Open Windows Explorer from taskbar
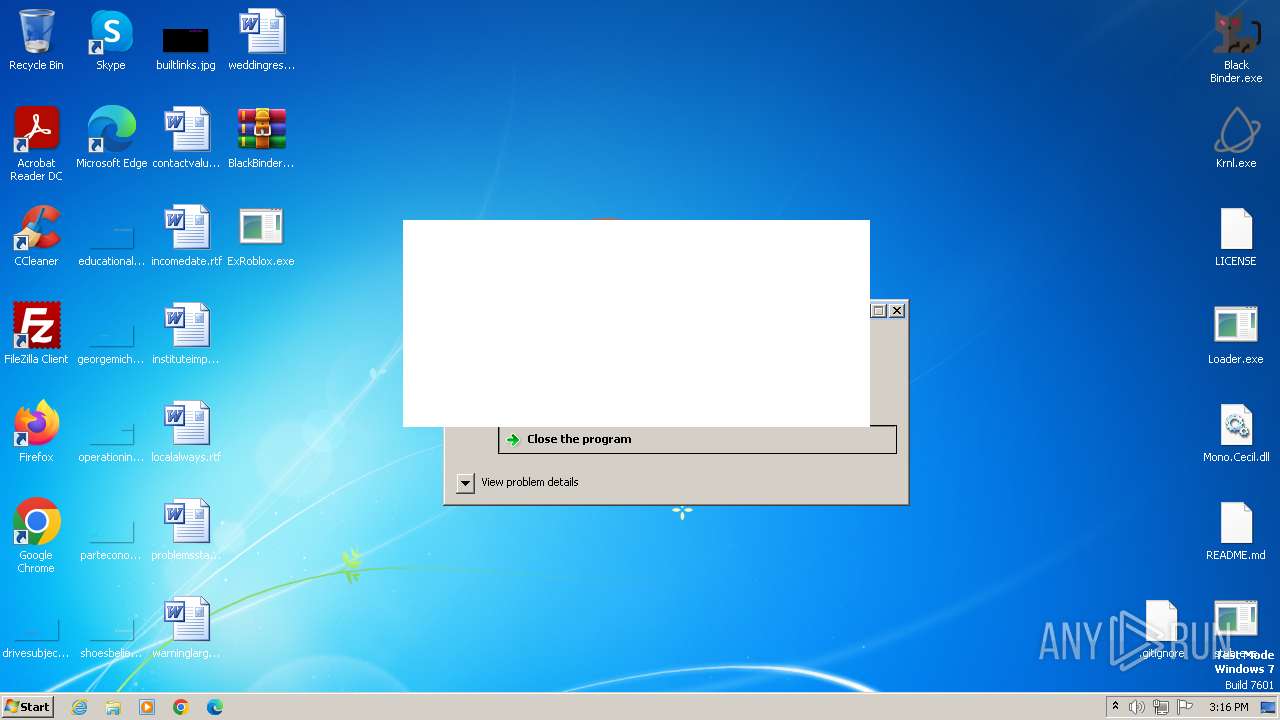 click(113, 707)
